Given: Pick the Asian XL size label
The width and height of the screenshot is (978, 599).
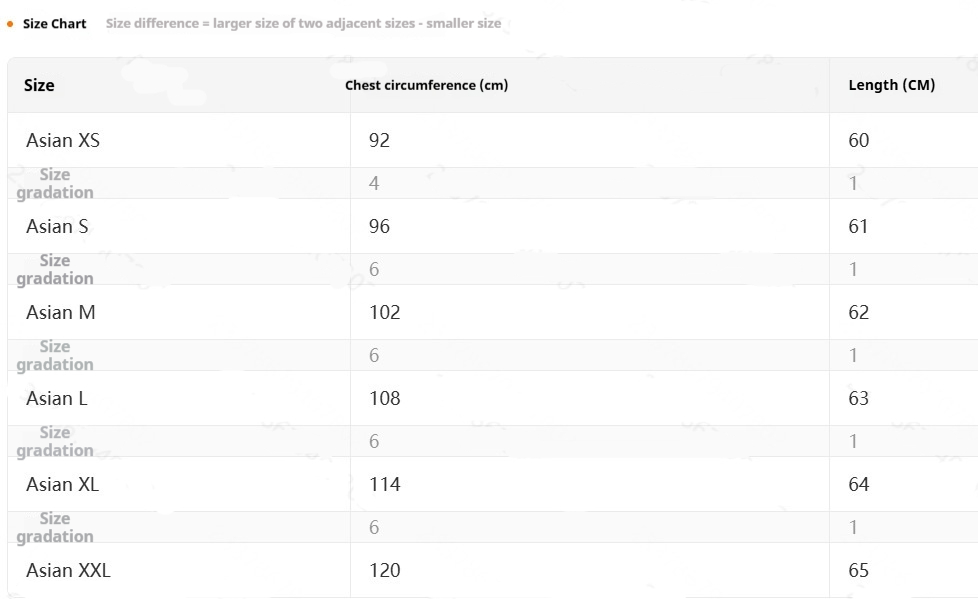Looking at the screenshot, I should (62, 484).
